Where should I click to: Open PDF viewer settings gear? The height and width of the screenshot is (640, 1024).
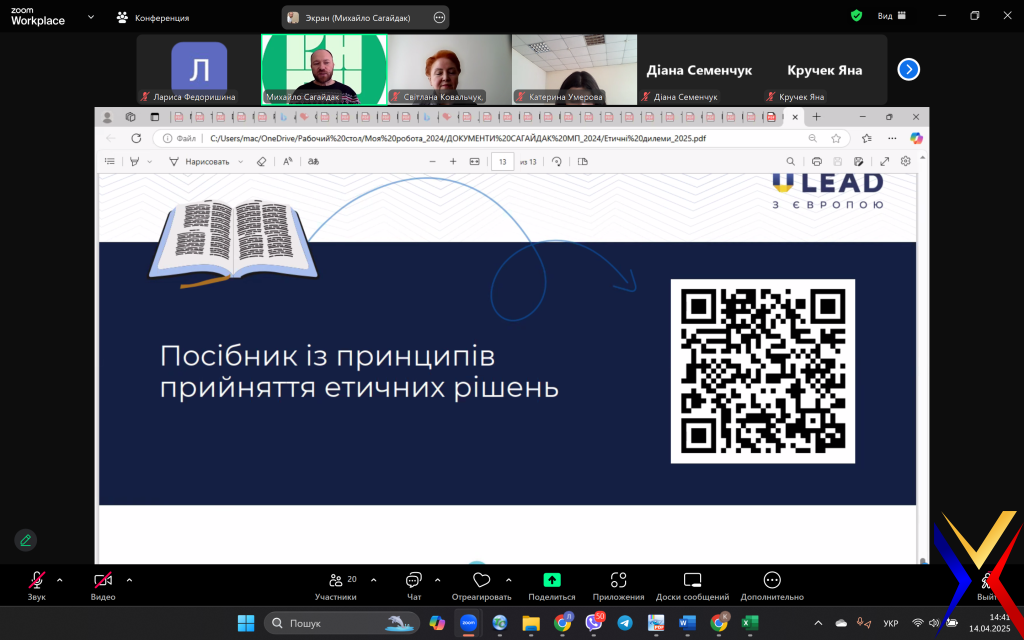906,161
